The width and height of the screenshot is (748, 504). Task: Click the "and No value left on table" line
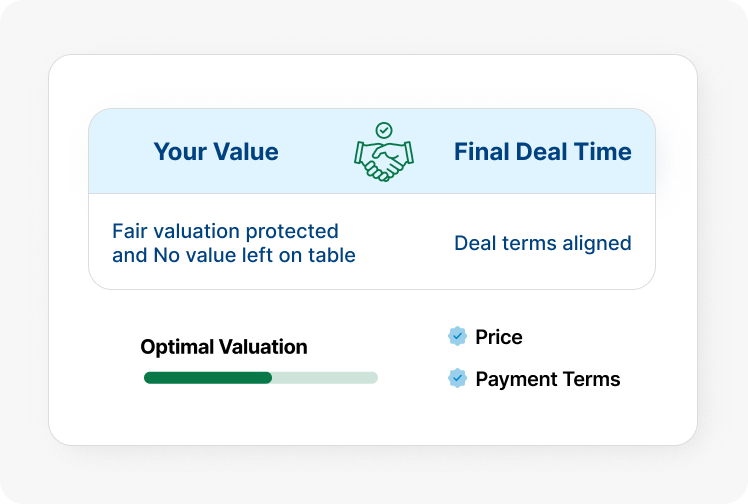234,255
